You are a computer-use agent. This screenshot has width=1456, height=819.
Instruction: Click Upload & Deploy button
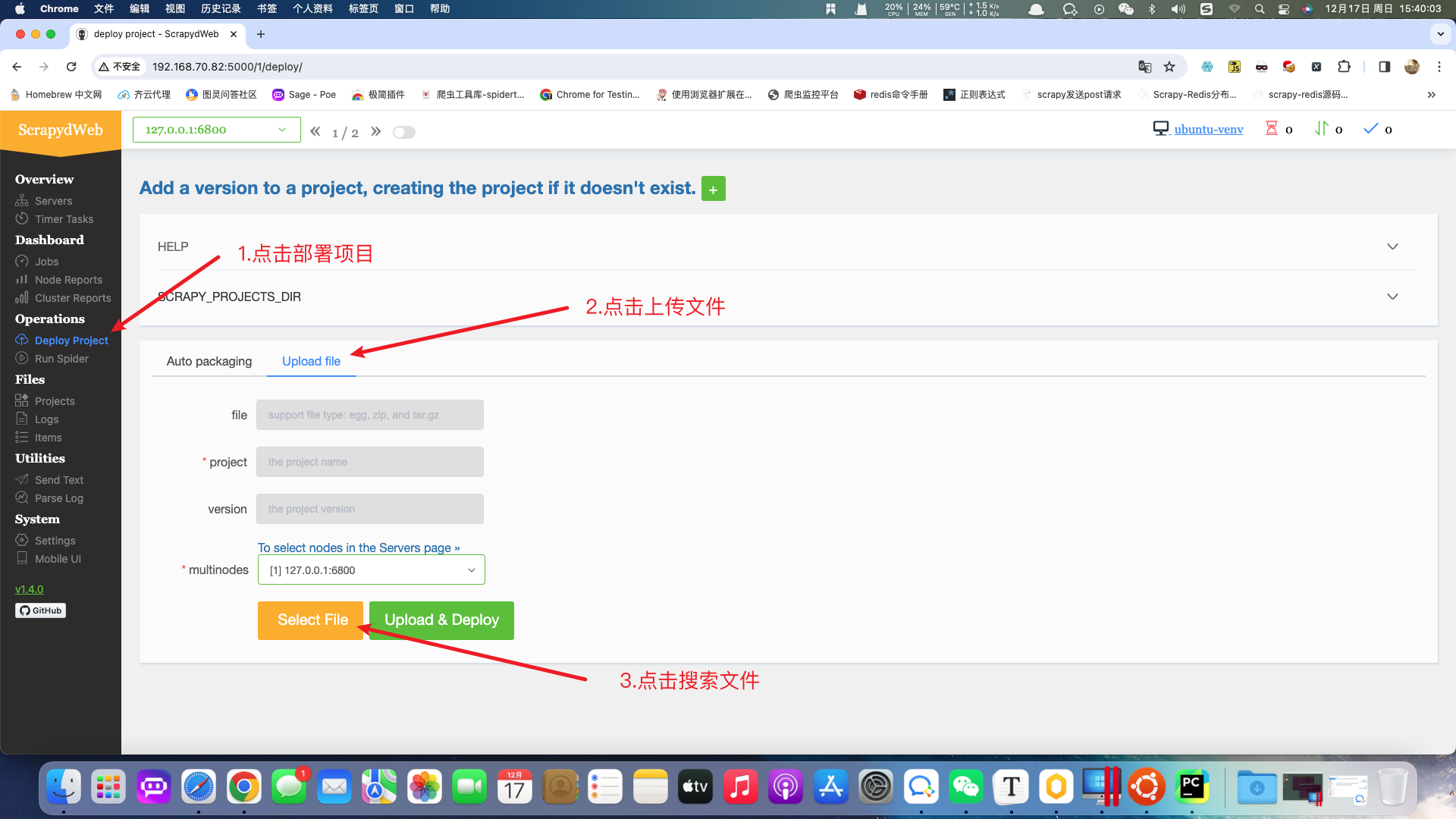[441, 620]
